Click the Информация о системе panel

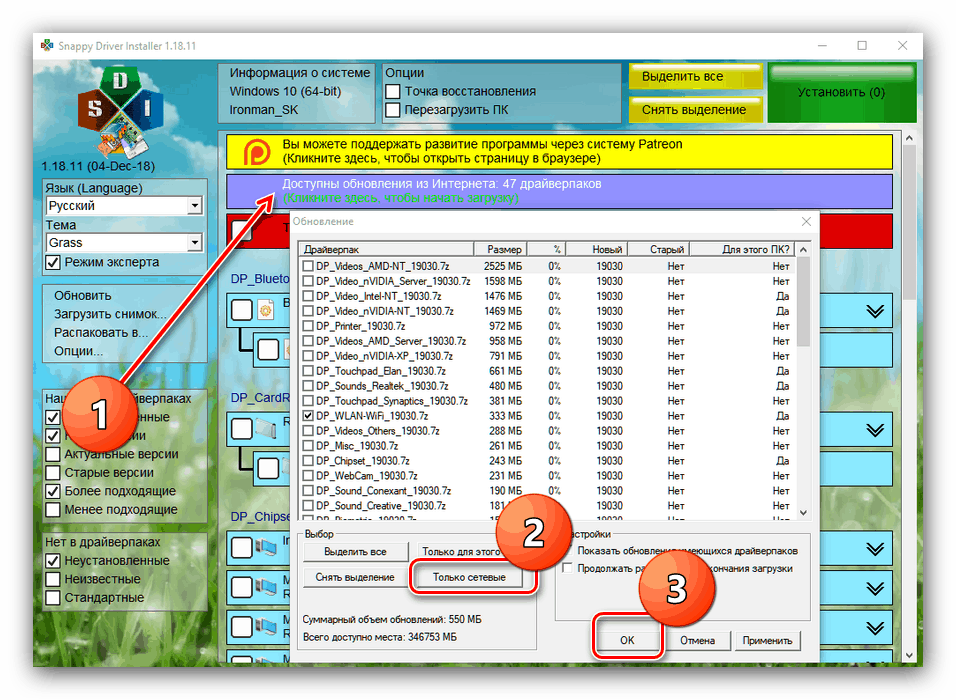[x=298, y=91]
